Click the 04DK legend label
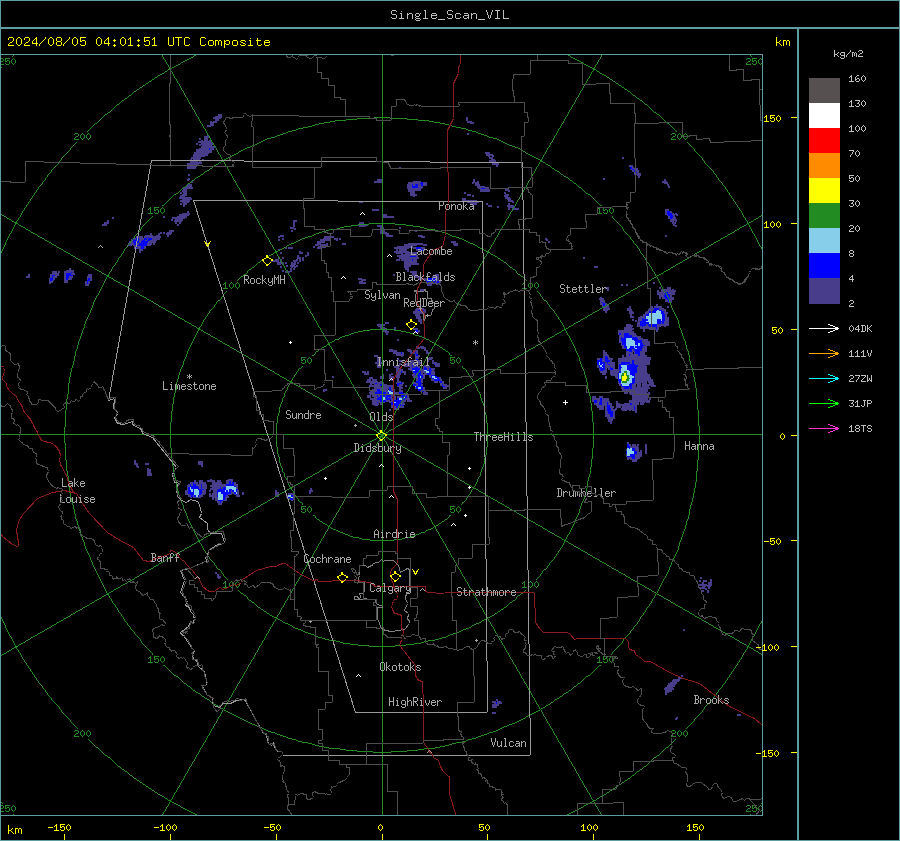 coord(860,329)
